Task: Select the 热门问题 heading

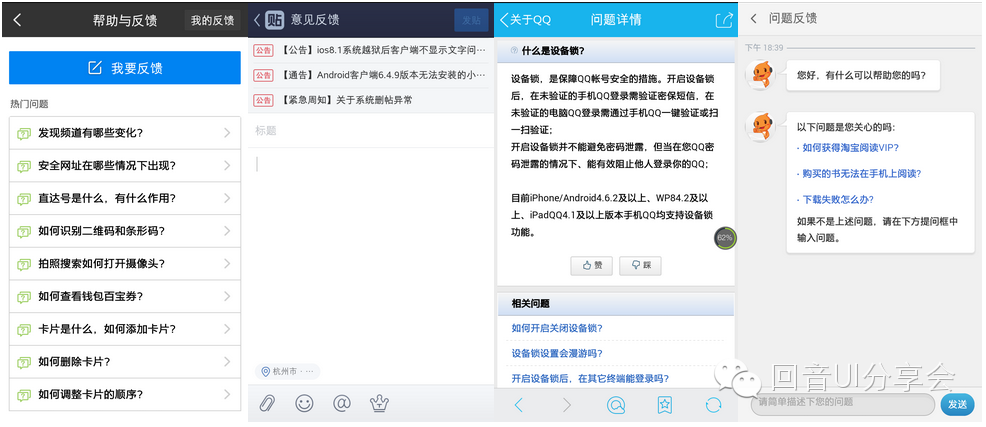Action: [29, 104]
